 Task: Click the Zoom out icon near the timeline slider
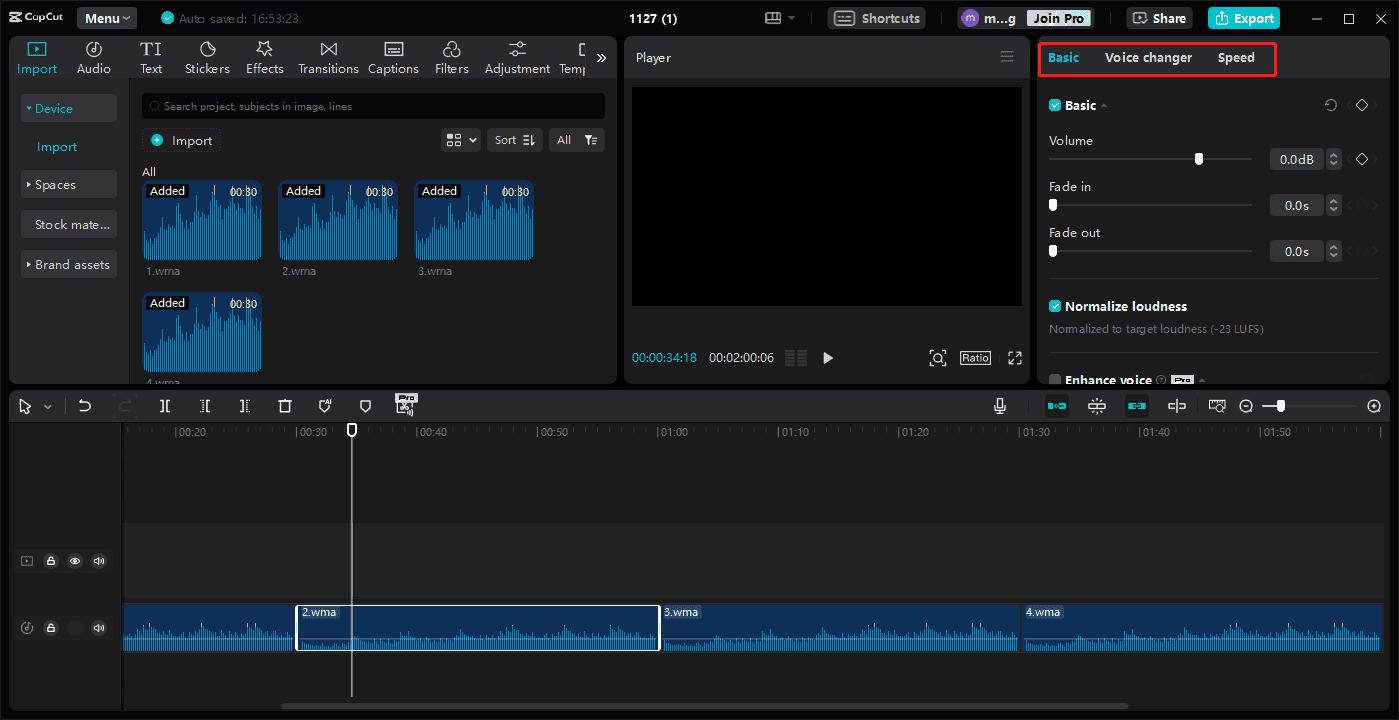pyautogui.click(x=1246, y=406)
